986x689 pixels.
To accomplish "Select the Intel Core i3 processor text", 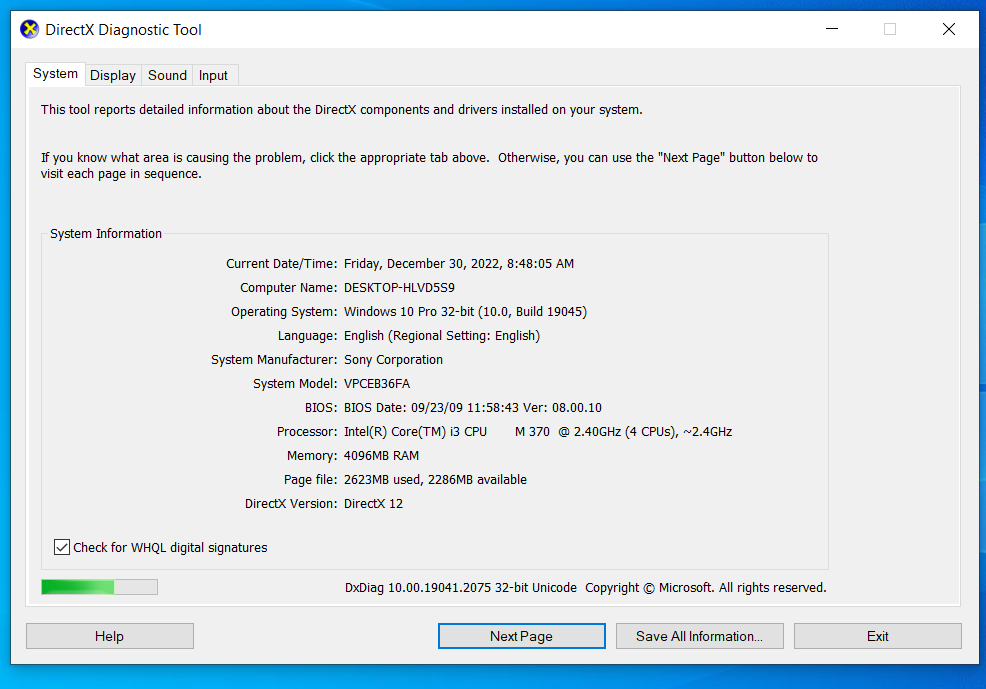I will coord(538,432).
